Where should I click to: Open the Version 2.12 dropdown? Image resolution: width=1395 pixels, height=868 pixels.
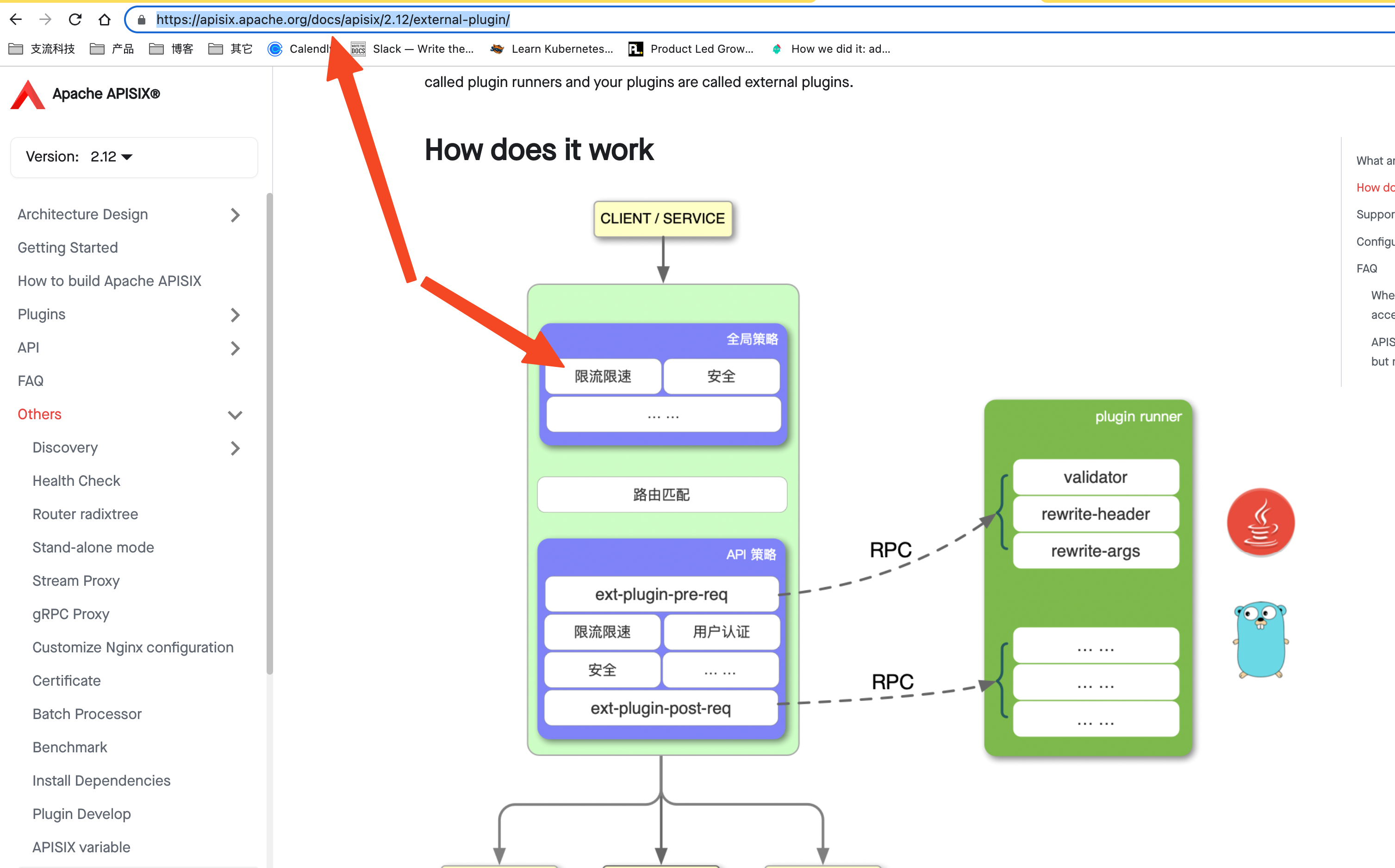(x=134, y=157)
